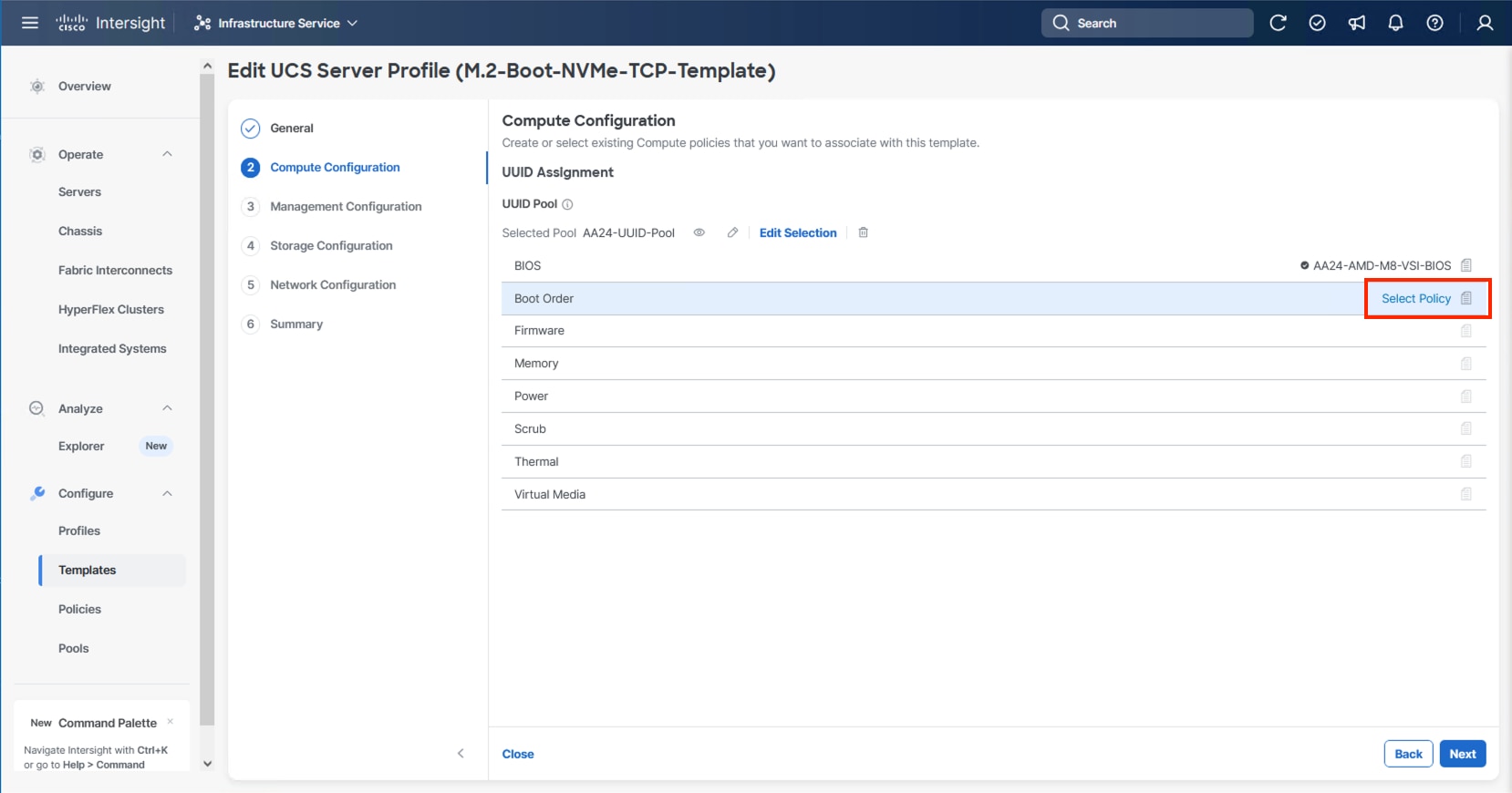Open the user account profile icon
Image resolution: width=1512 pixels, height=793 pixels.
[x=1485, y=23]
